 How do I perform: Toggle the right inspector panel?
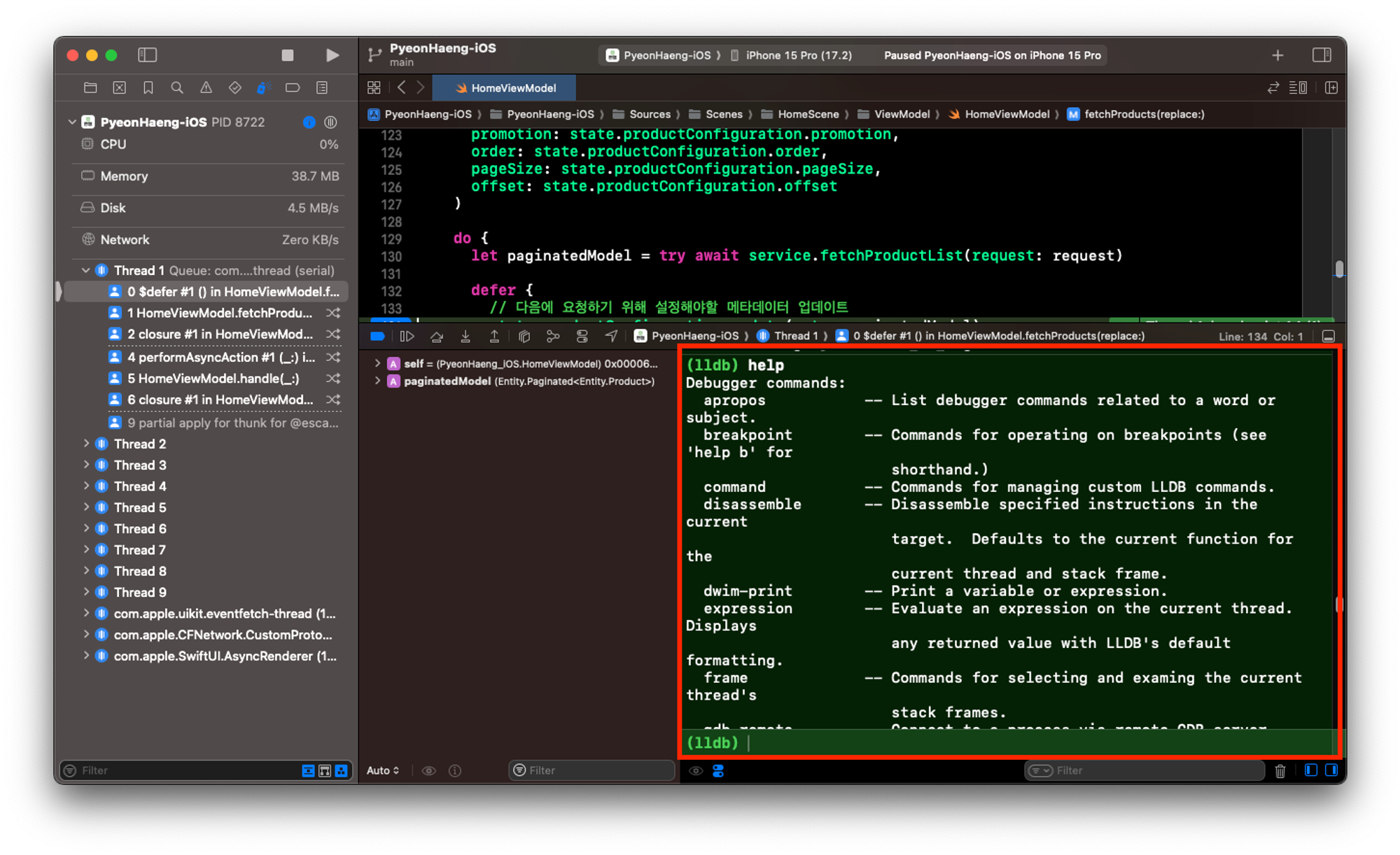[1321, 55]
